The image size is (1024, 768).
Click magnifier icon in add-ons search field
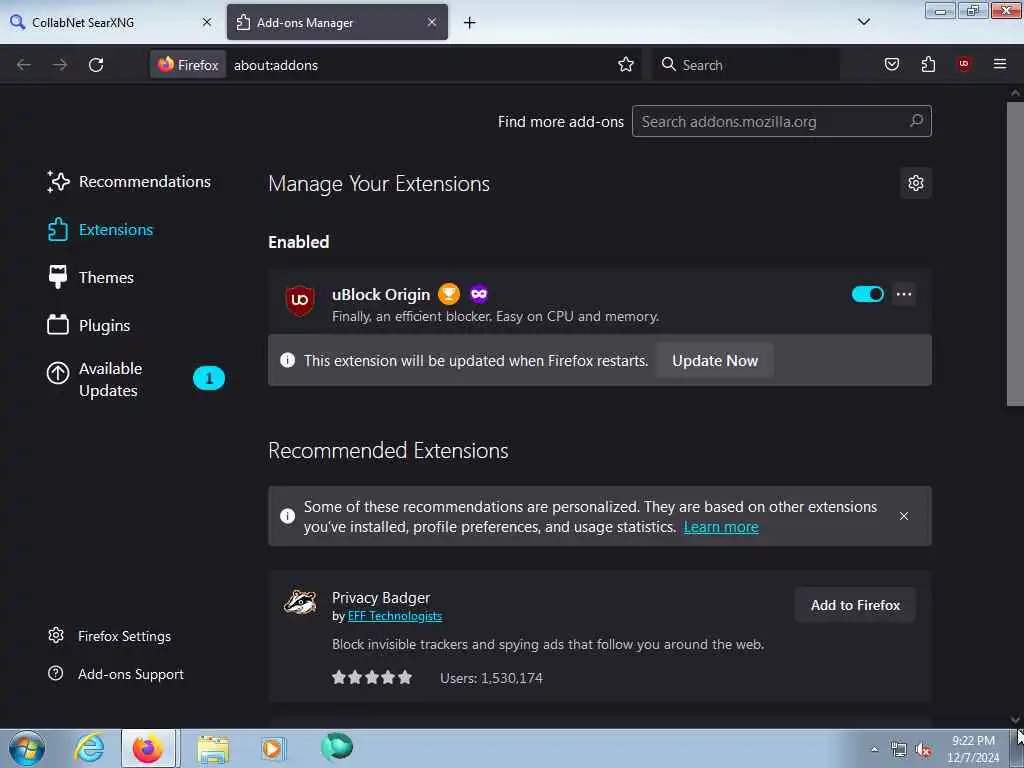916,121
